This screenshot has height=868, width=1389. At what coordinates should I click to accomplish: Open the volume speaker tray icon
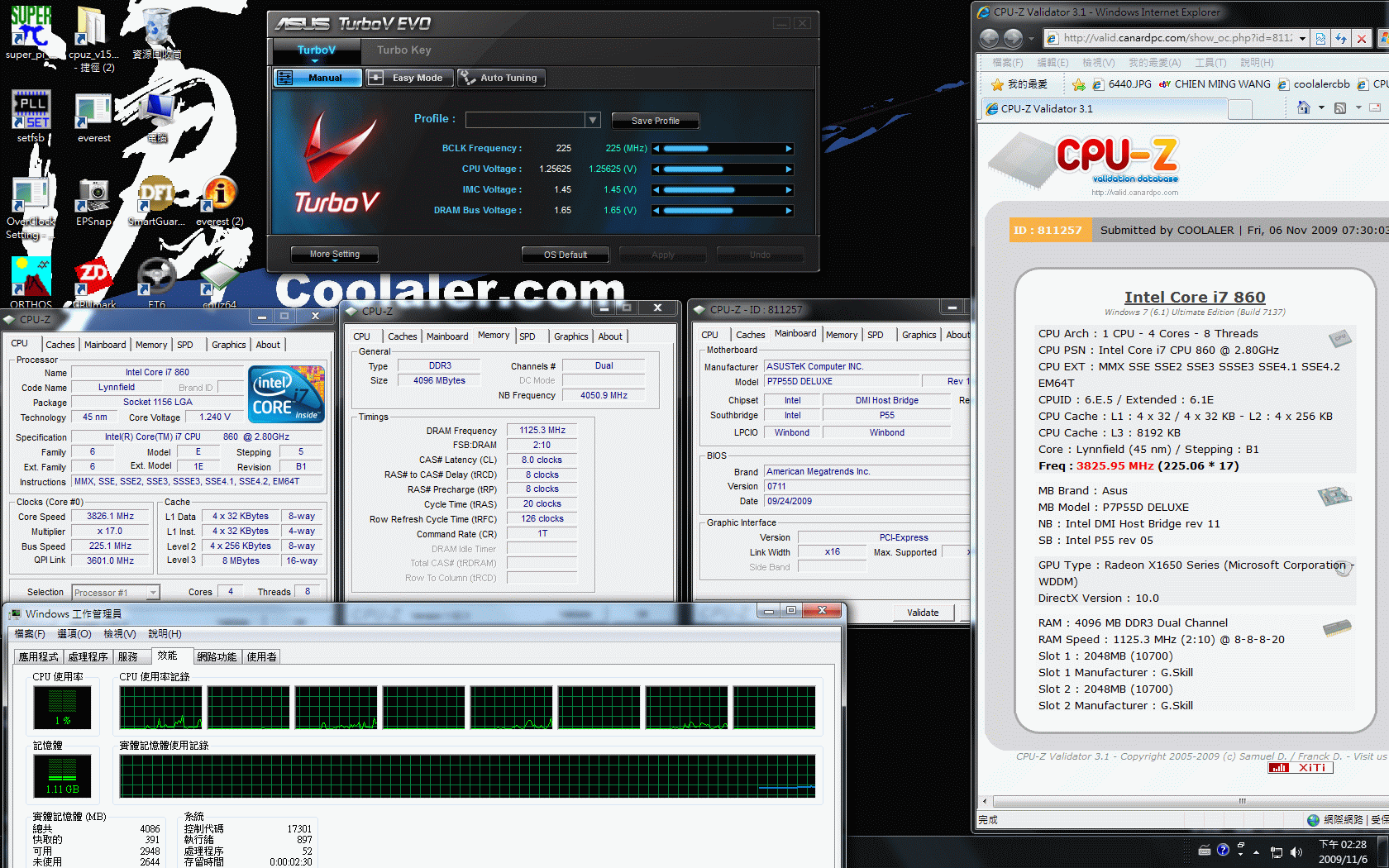[x=1296, y=851]
